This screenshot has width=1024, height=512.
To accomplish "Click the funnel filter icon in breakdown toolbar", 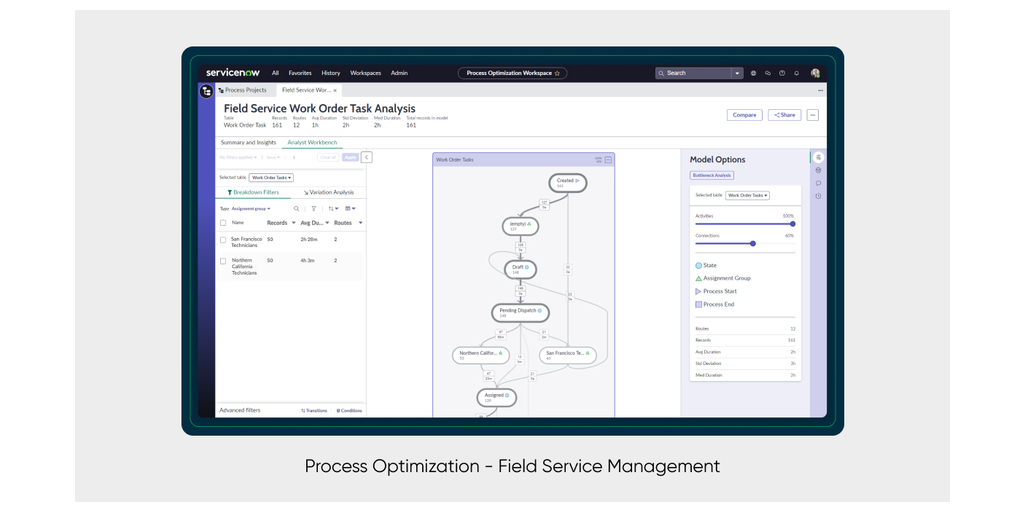I will click(313, 209).
